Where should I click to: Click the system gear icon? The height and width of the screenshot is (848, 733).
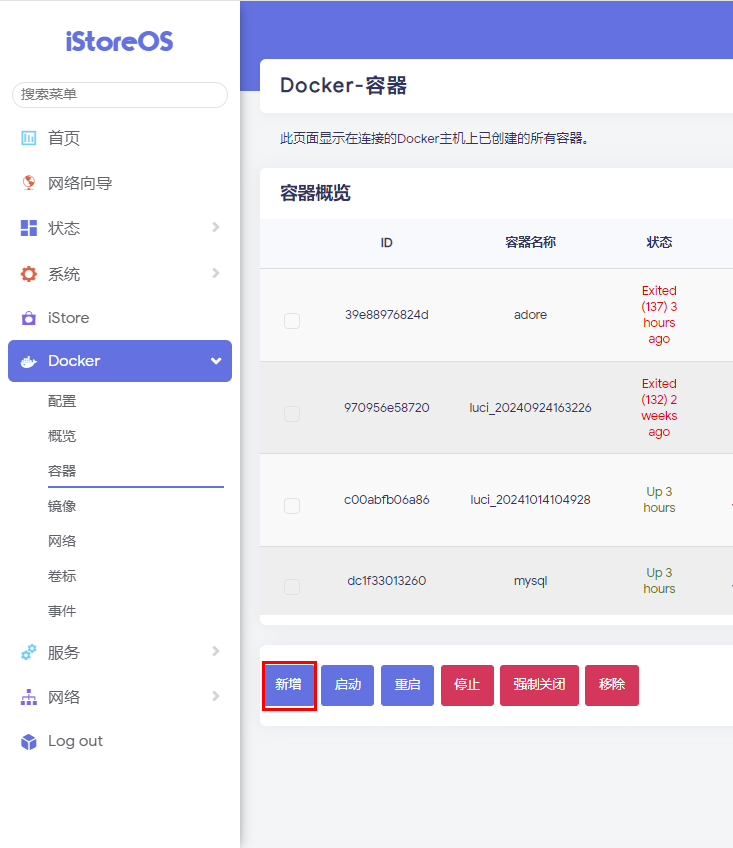pyautogui.click(x=29, y=274)
